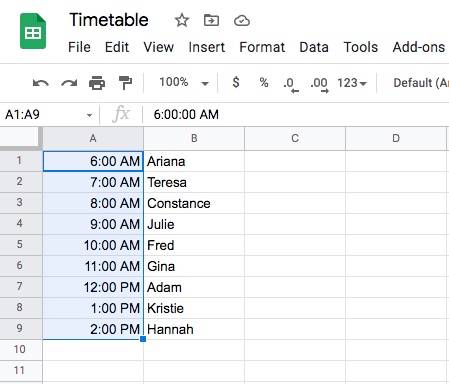Open the View menu
Screen dimensions: 449x384
(158, 47)
